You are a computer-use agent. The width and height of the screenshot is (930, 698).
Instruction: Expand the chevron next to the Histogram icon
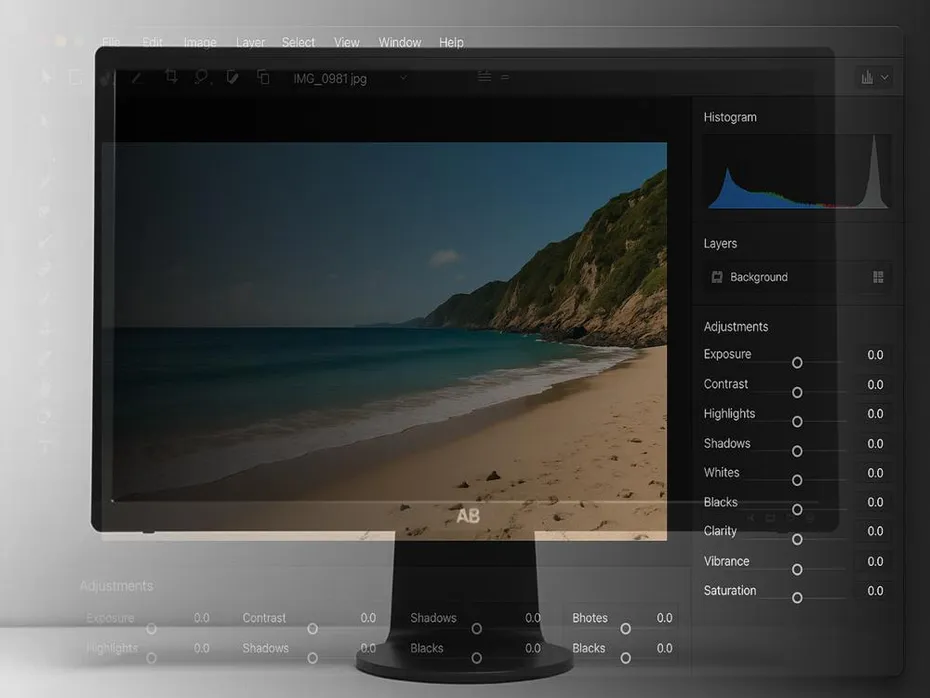tap(884, 76)
